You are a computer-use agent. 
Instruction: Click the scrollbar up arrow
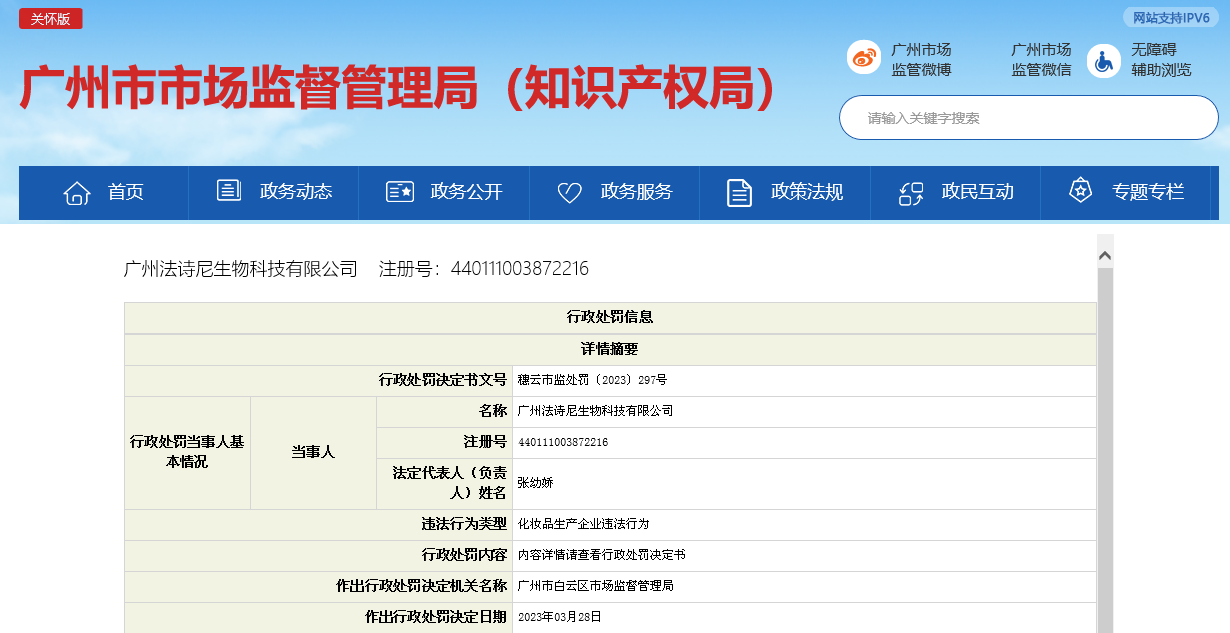(x=1105, y=256)
